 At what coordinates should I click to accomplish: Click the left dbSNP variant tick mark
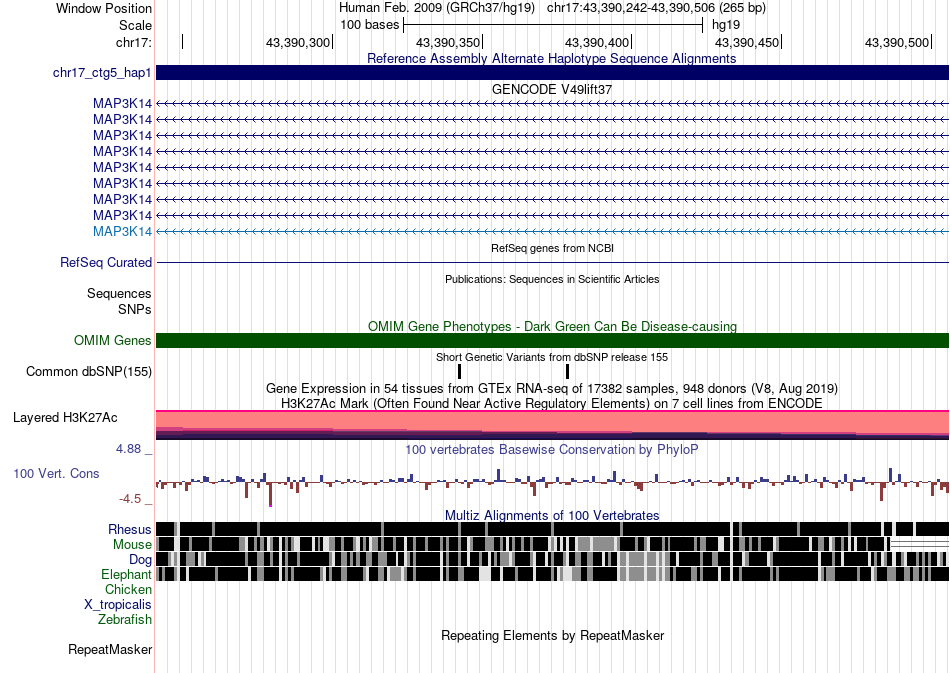(x=459, y=371)
